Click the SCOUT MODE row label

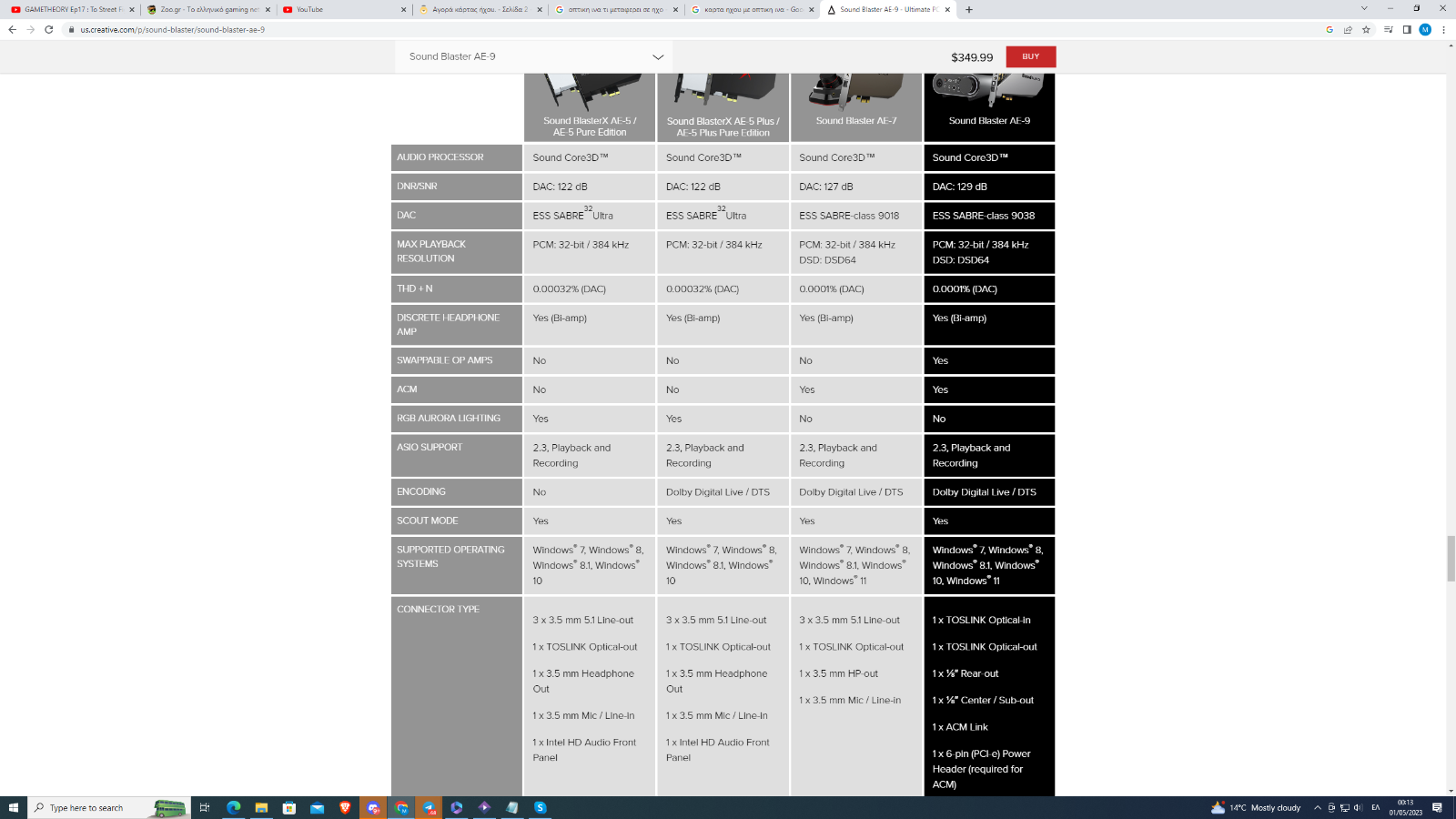point(457,521)
